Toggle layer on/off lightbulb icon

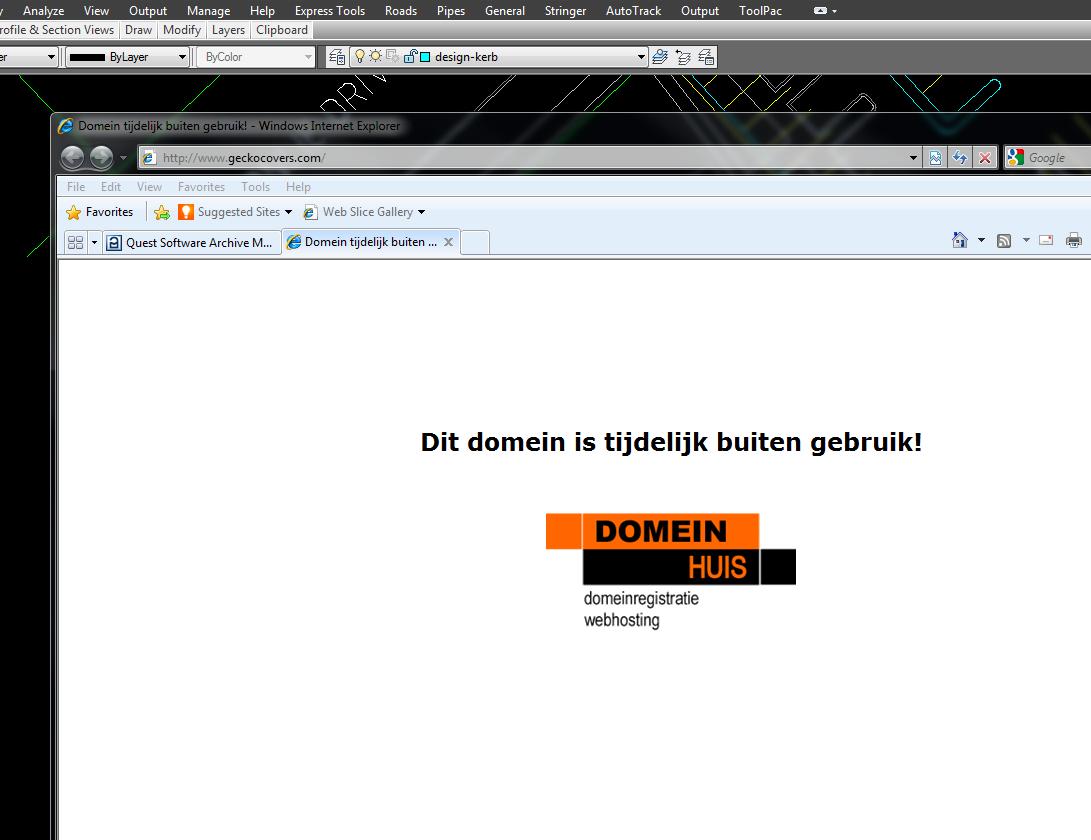click(360, 56)
